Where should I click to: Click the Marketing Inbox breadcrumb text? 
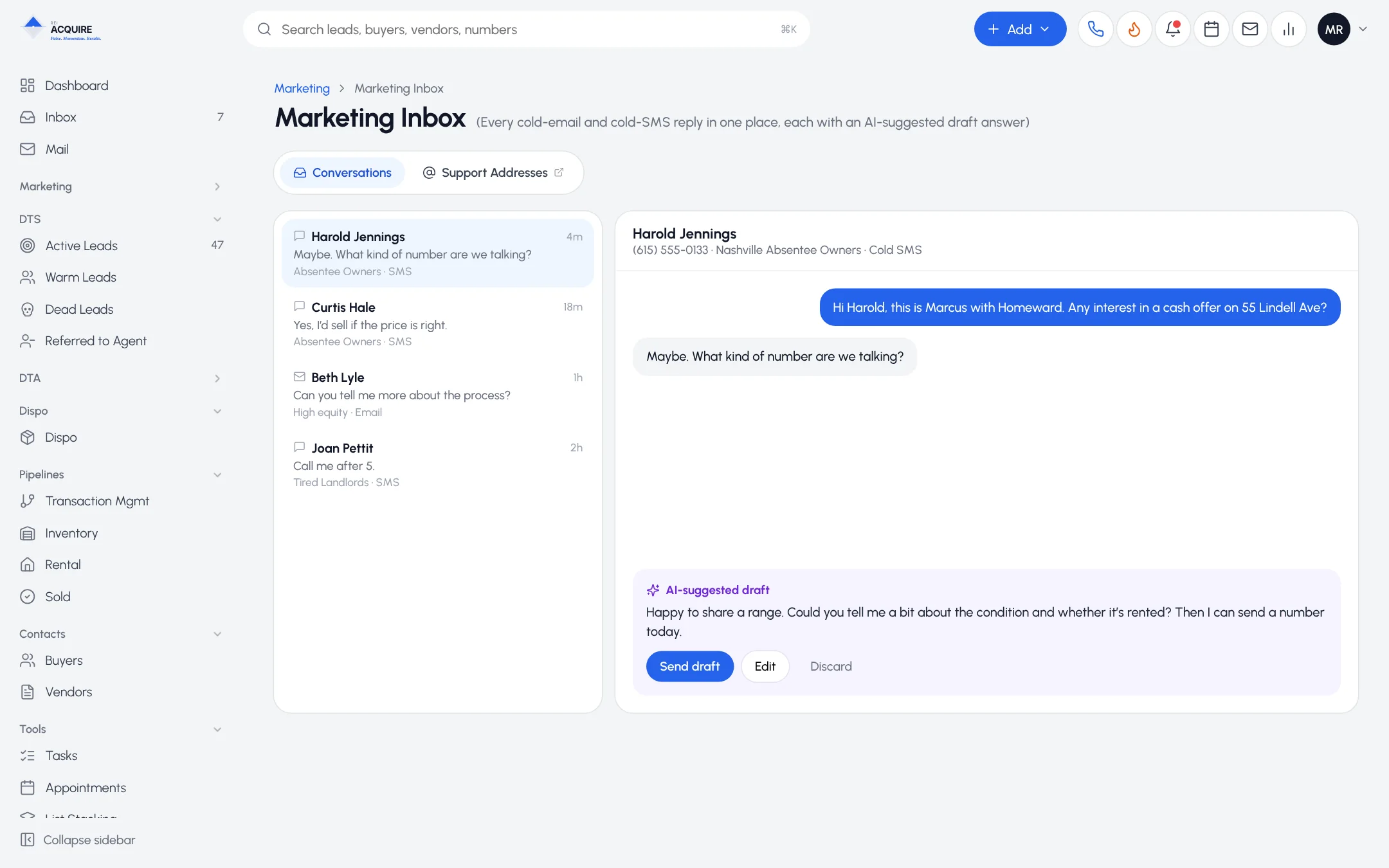coord(399,88)
